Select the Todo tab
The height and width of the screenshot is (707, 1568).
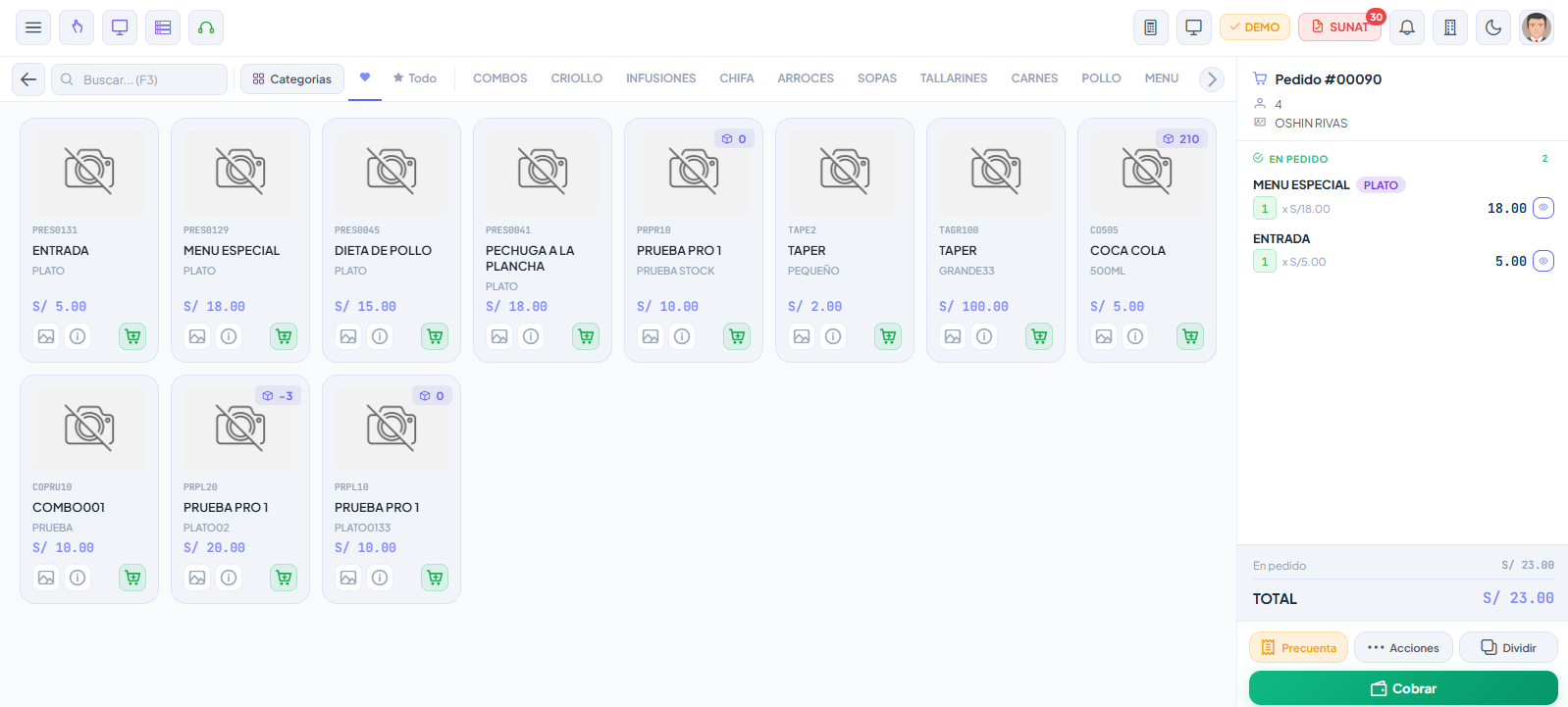(415, 78)
